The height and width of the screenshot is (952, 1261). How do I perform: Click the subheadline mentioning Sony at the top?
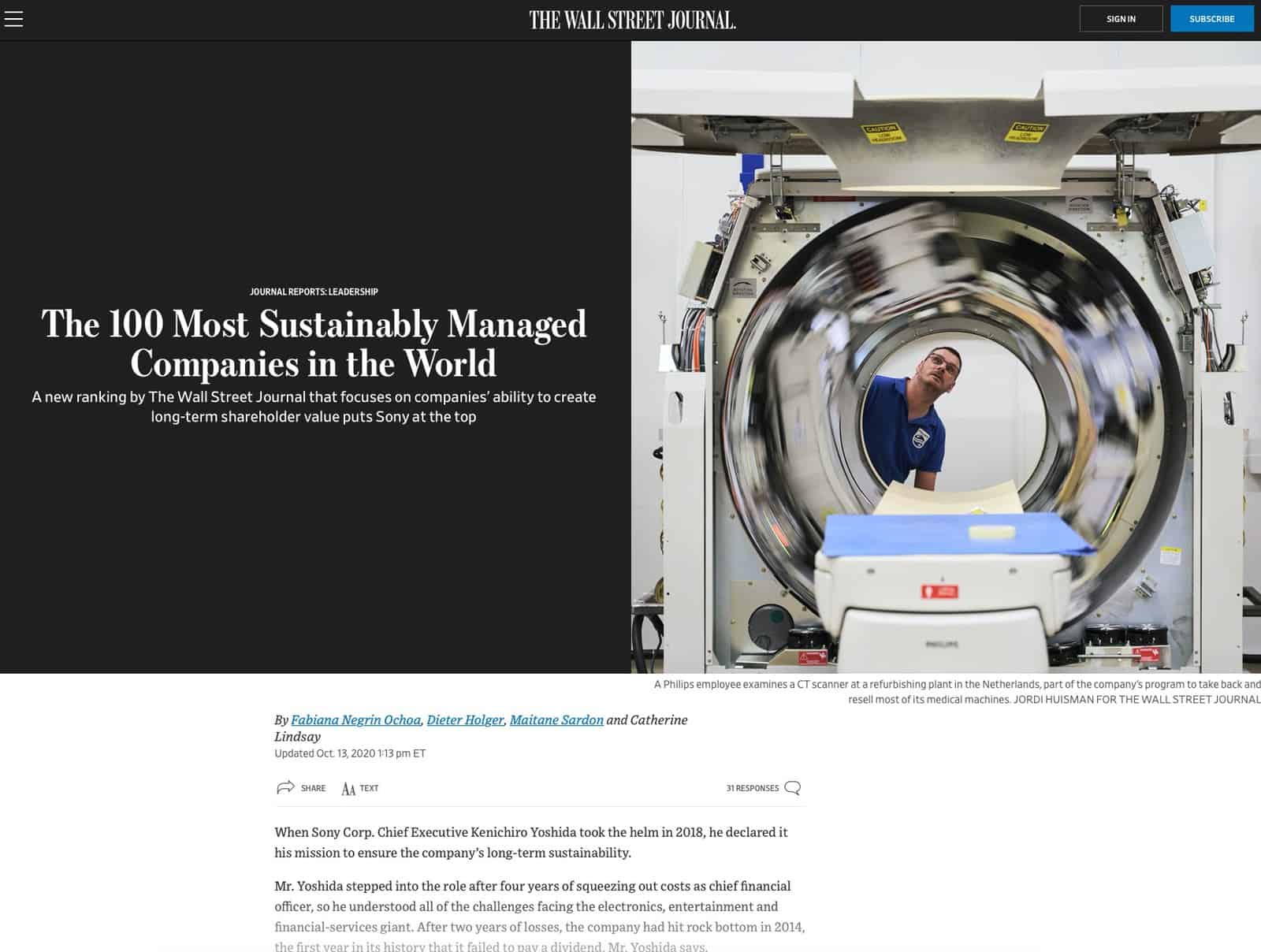coord(314,407)
